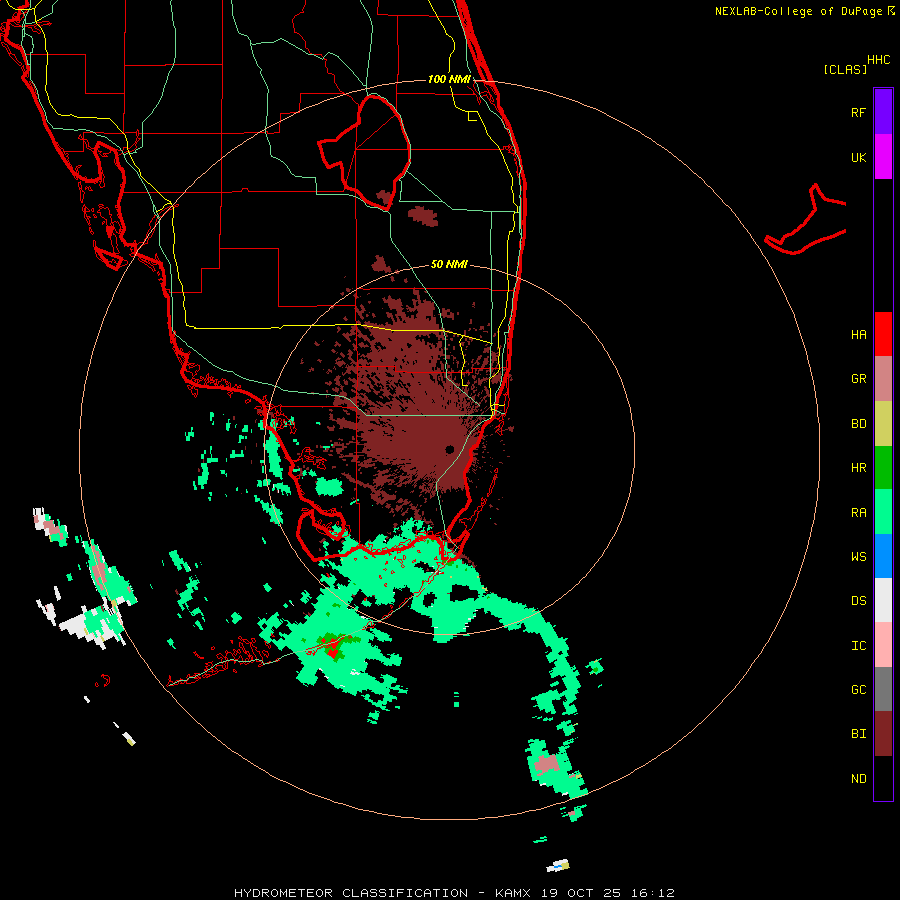Click the GC label in legend
The height and width of the screenshot is (900, 900).
click(858, 690)
